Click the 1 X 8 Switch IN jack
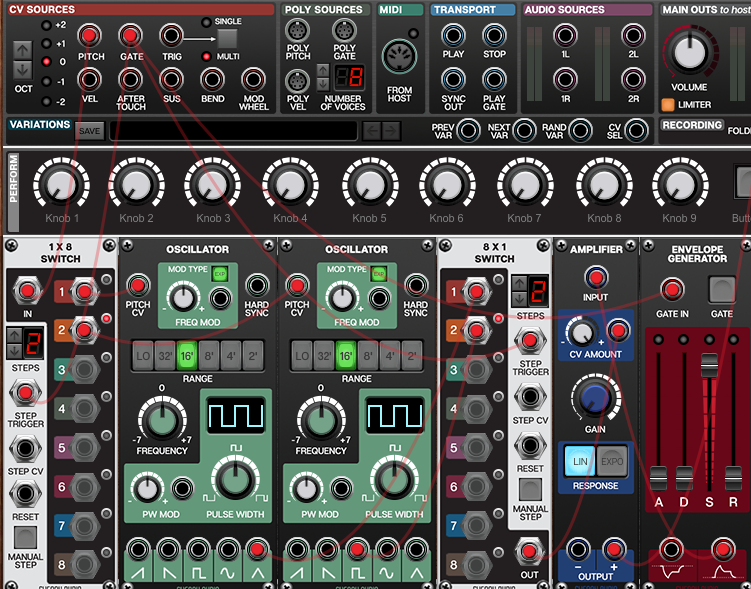This screenshot has height=589, width=751. (27, 291)
